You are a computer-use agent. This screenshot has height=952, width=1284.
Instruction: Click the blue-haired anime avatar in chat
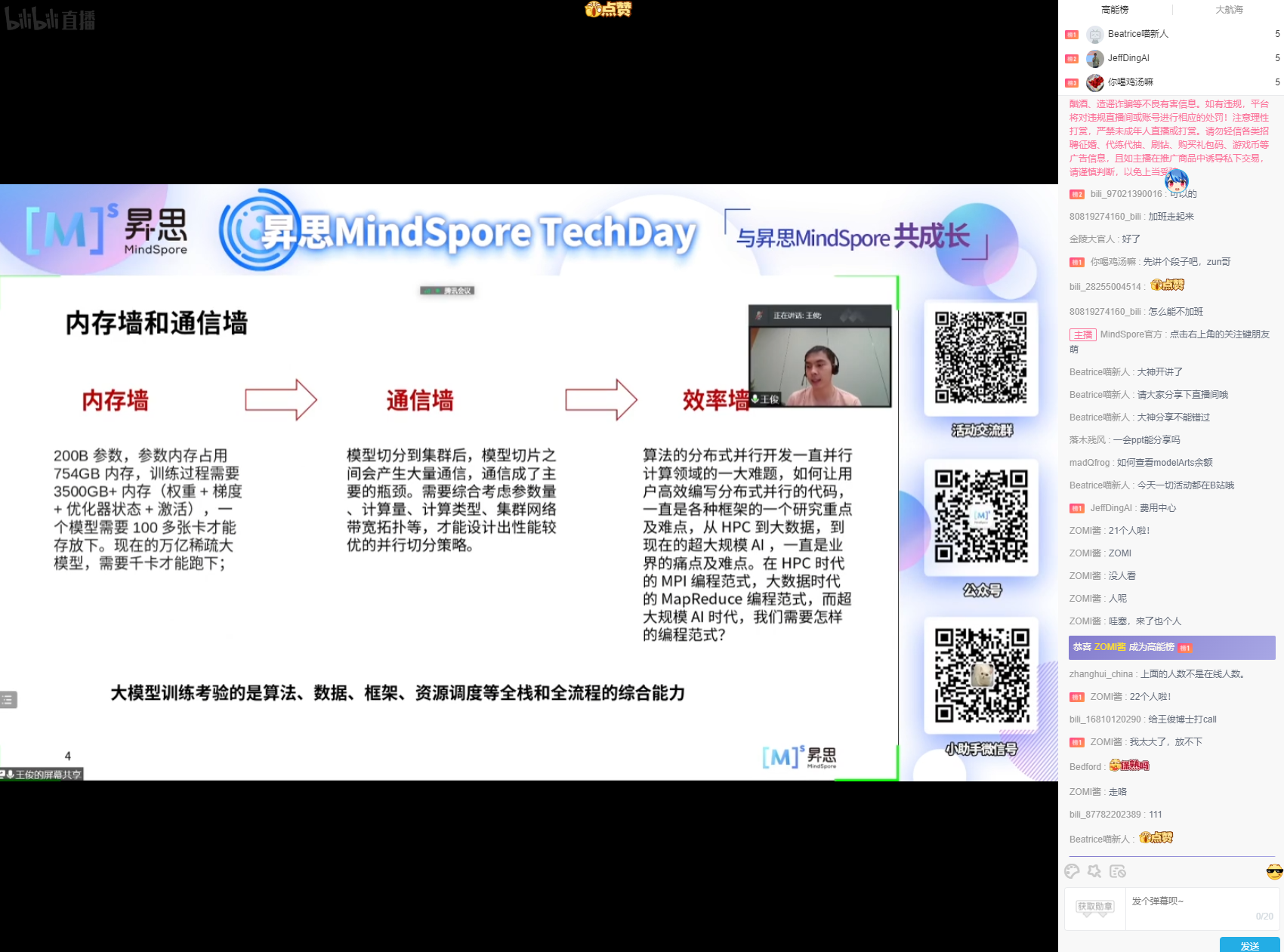click(1176, 180)
